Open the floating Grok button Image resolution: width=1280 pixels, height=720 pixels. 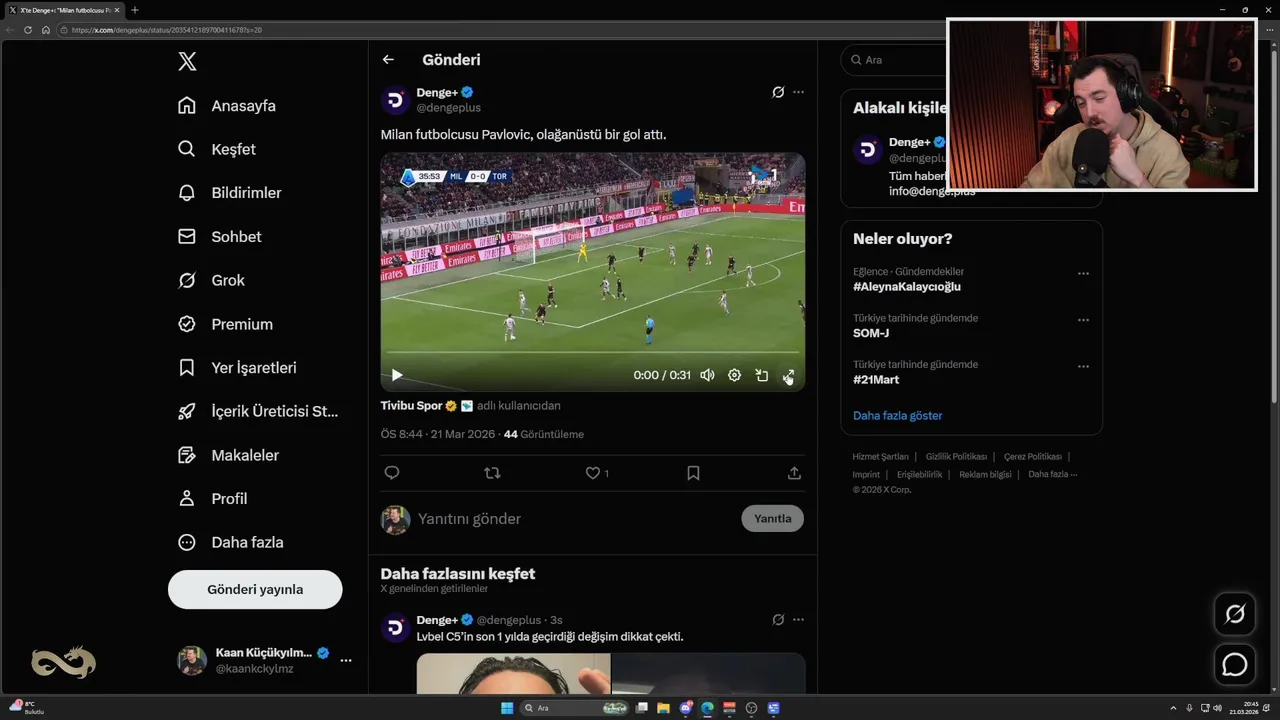[x=1235, y=614]
